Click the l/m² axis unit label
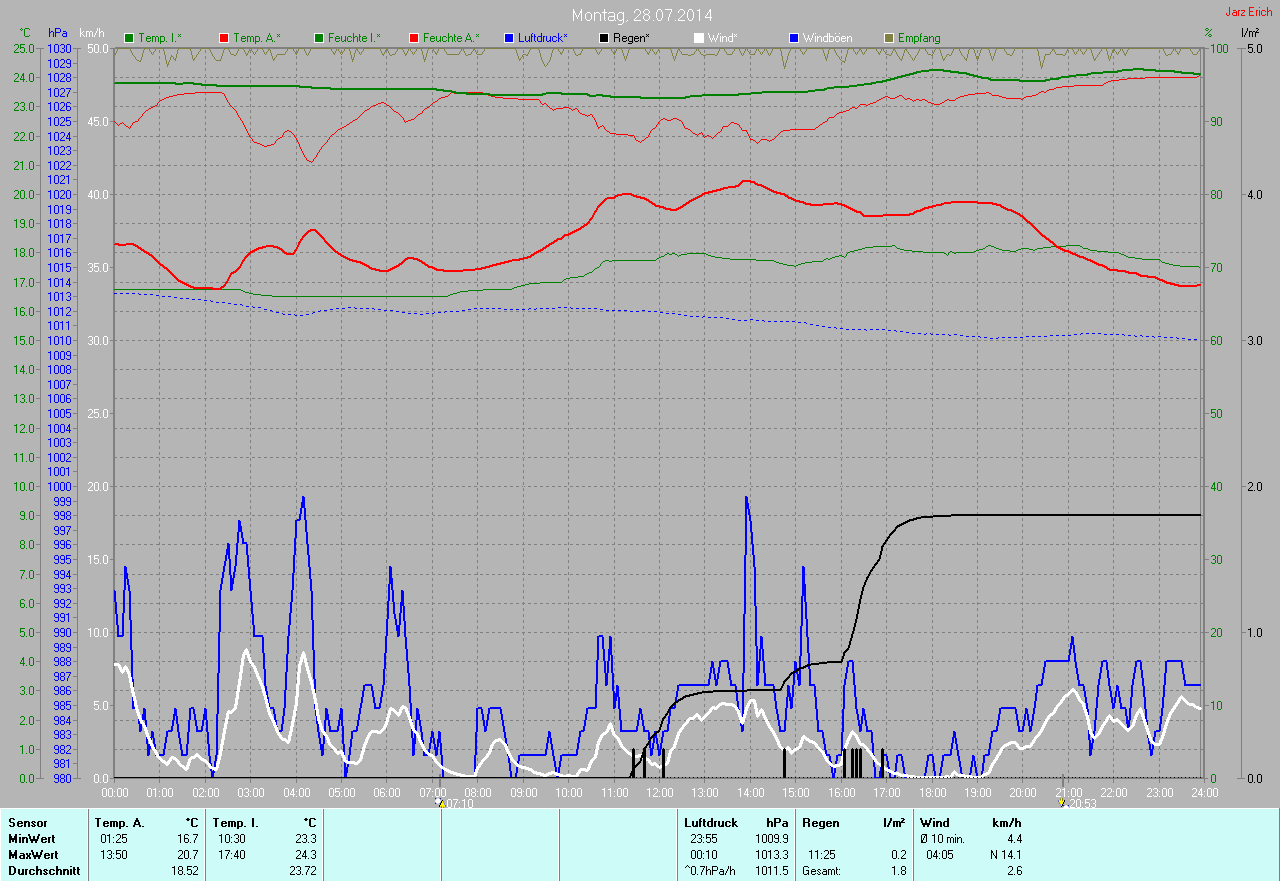1280x881 pixels. [1249, 34]
